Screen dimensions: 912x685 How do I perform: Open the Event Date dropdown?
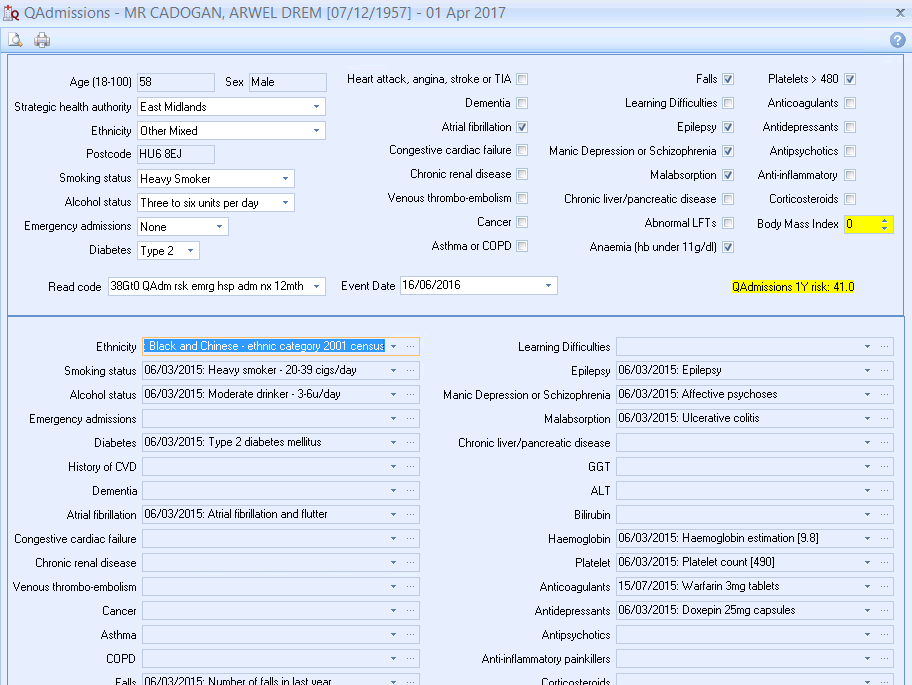(548, 286)
